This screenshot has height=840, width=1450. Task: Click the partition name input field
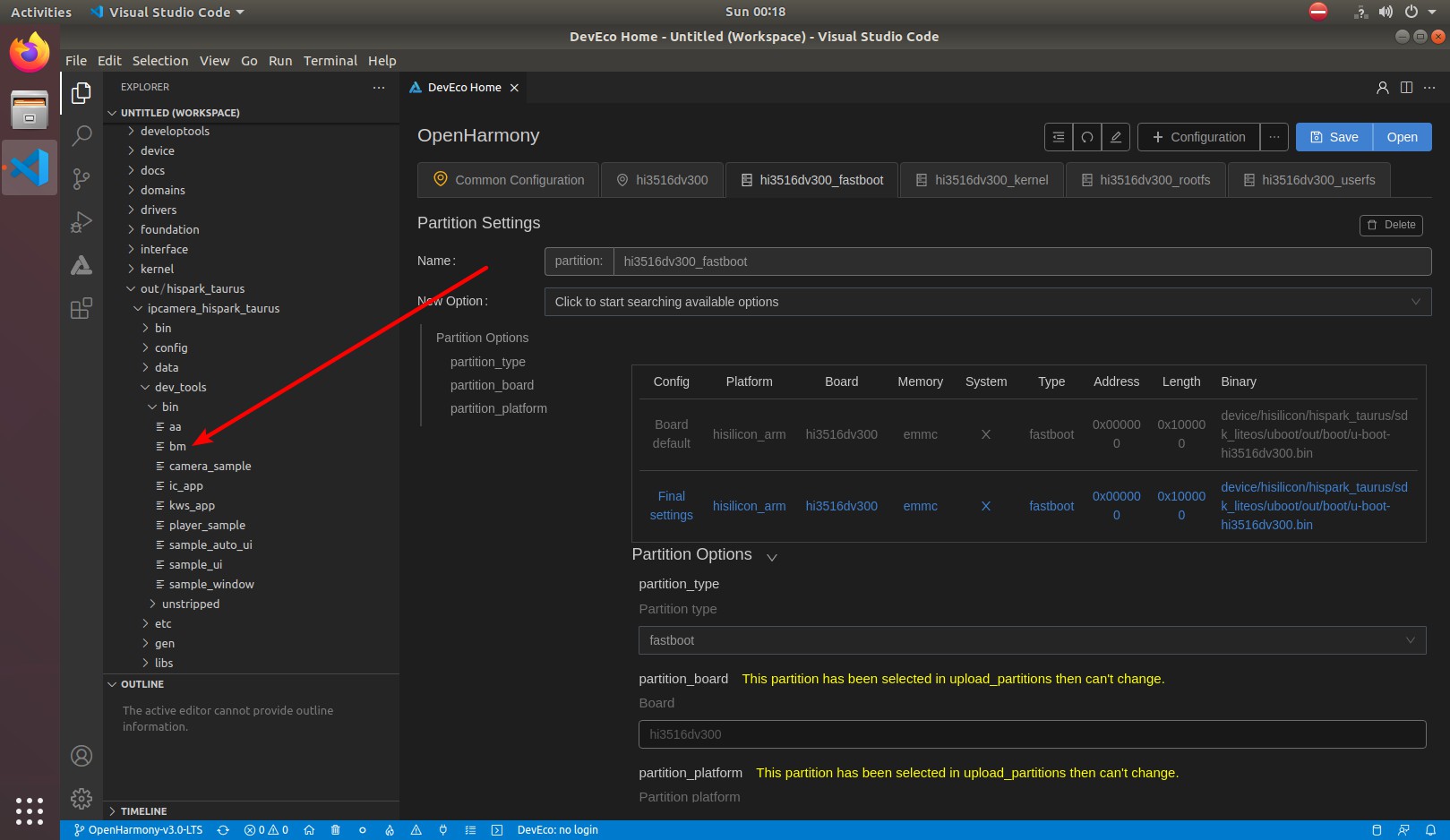point(1022,261)
